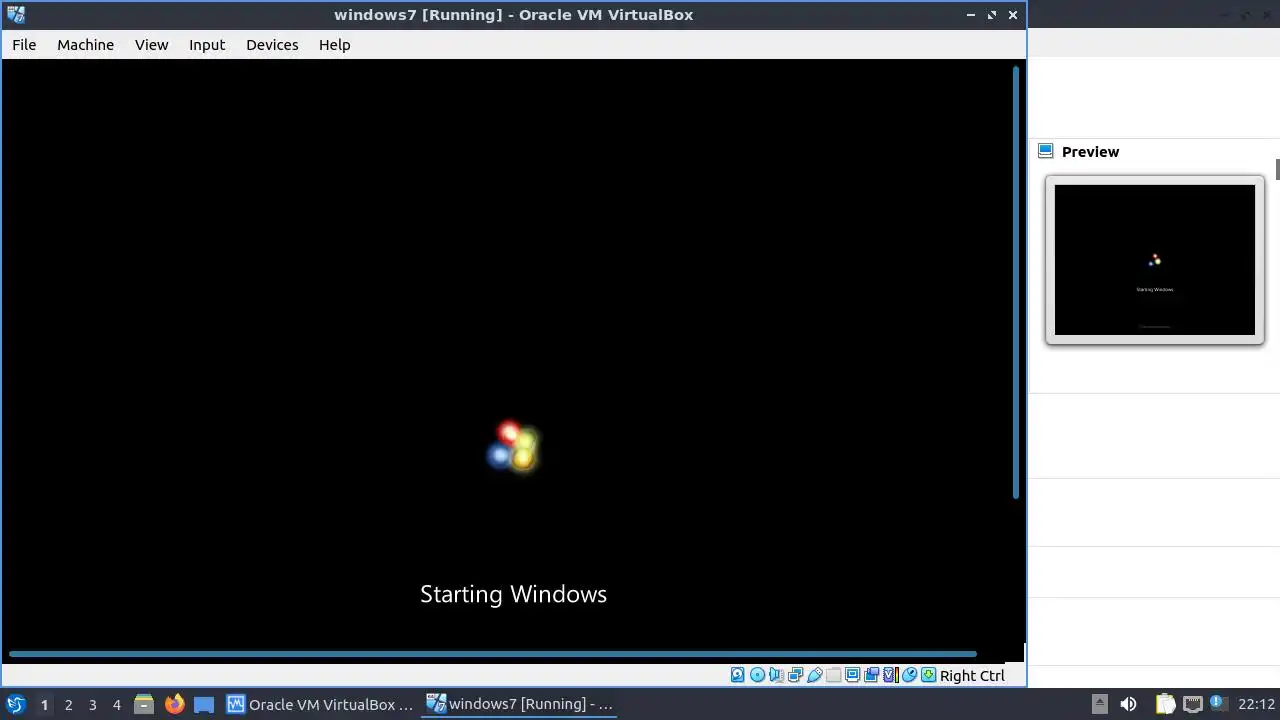Maximize the windows7 VM window
Image resolution: width=1280 pixels, height=720 pixels.
(x=992, y=15)
